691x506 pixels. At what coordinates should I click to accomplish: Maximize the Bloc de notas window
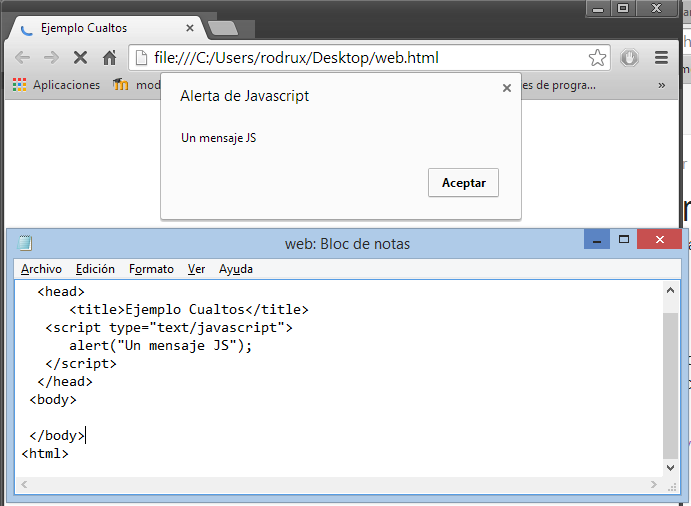624,239
